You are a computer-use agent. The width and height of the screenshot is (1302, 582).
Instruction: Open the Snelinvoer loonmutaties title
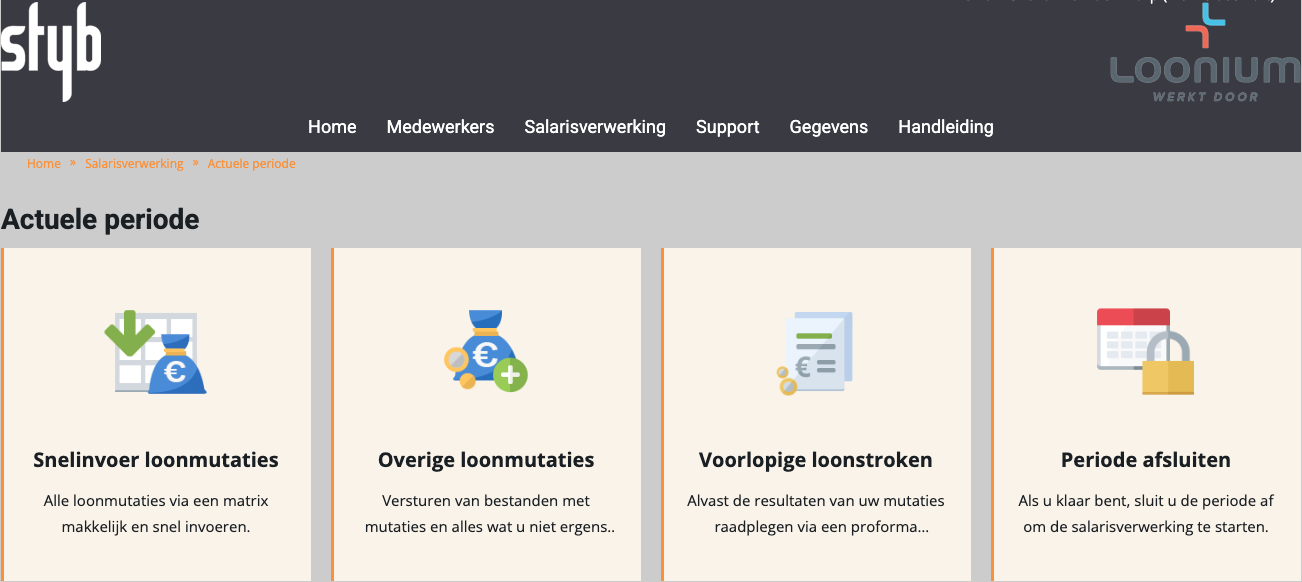(156, 460)
